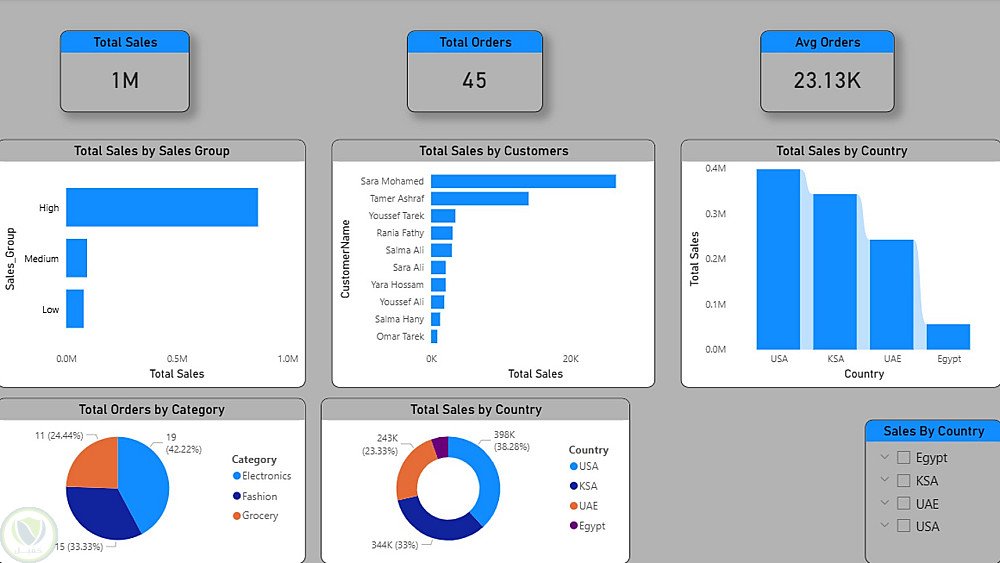Expand the UAE chevron in slicer
This screenshot has width=1000, height=563.
(885, 502)
